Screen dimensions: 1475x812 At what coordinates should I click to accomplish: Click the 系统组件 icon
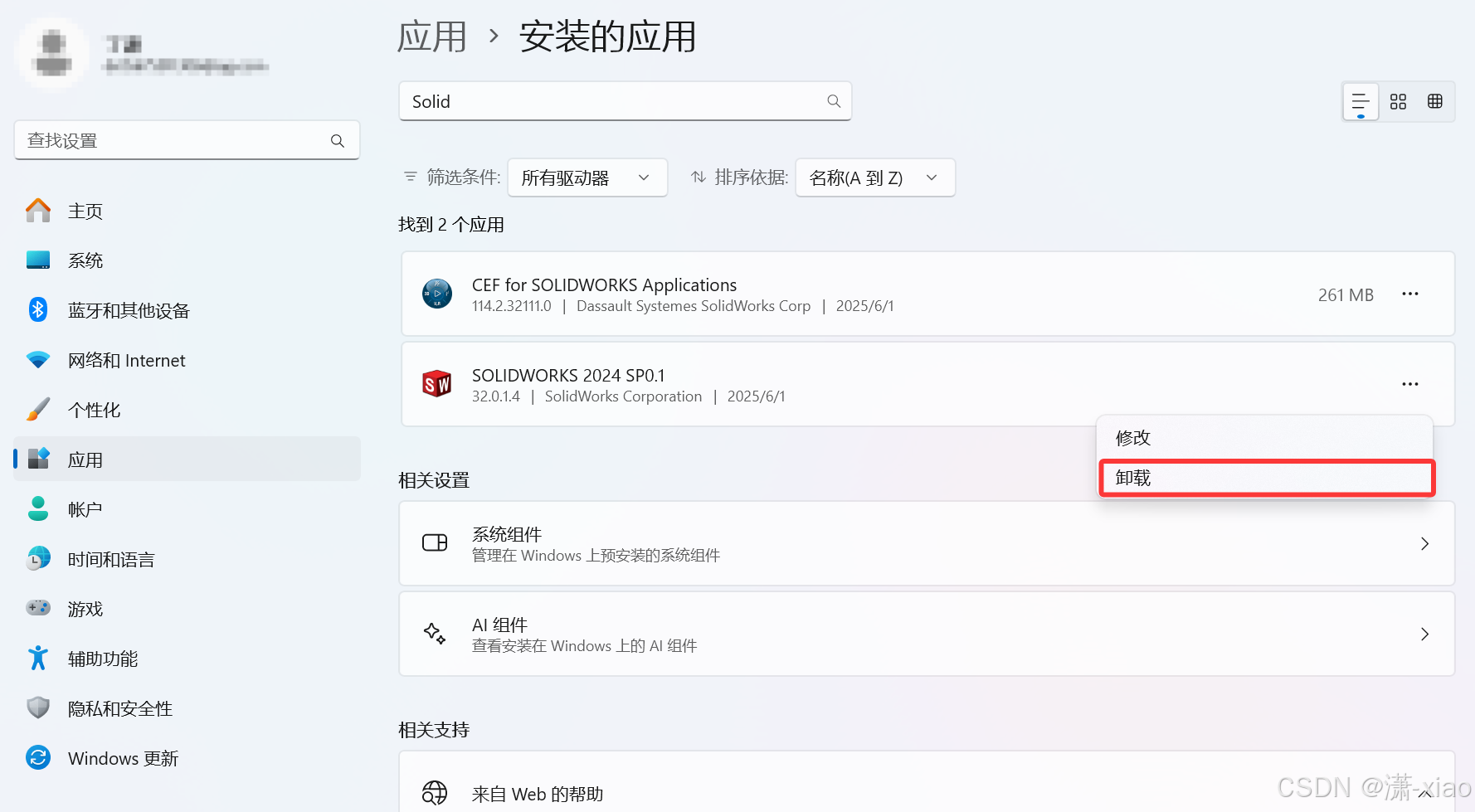[435, 543]
